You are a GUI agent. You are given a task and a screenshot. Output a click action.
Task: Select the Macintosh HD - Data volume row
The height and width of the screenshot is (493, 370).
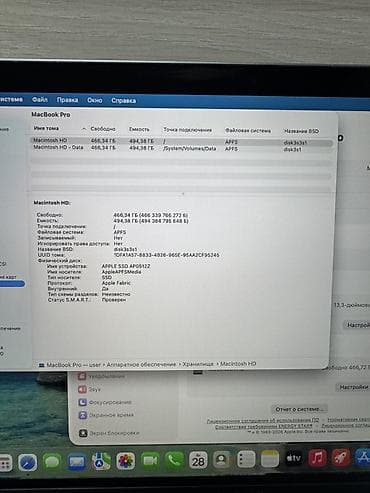[182, 148]
